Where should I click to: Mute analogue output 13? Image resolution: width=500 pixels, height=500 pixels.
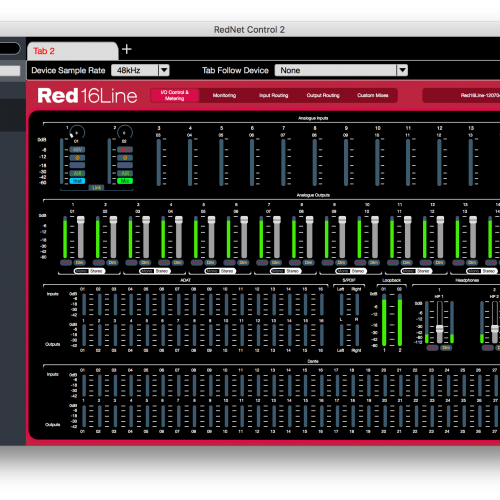pyautogui.click(x=458, y=263)
